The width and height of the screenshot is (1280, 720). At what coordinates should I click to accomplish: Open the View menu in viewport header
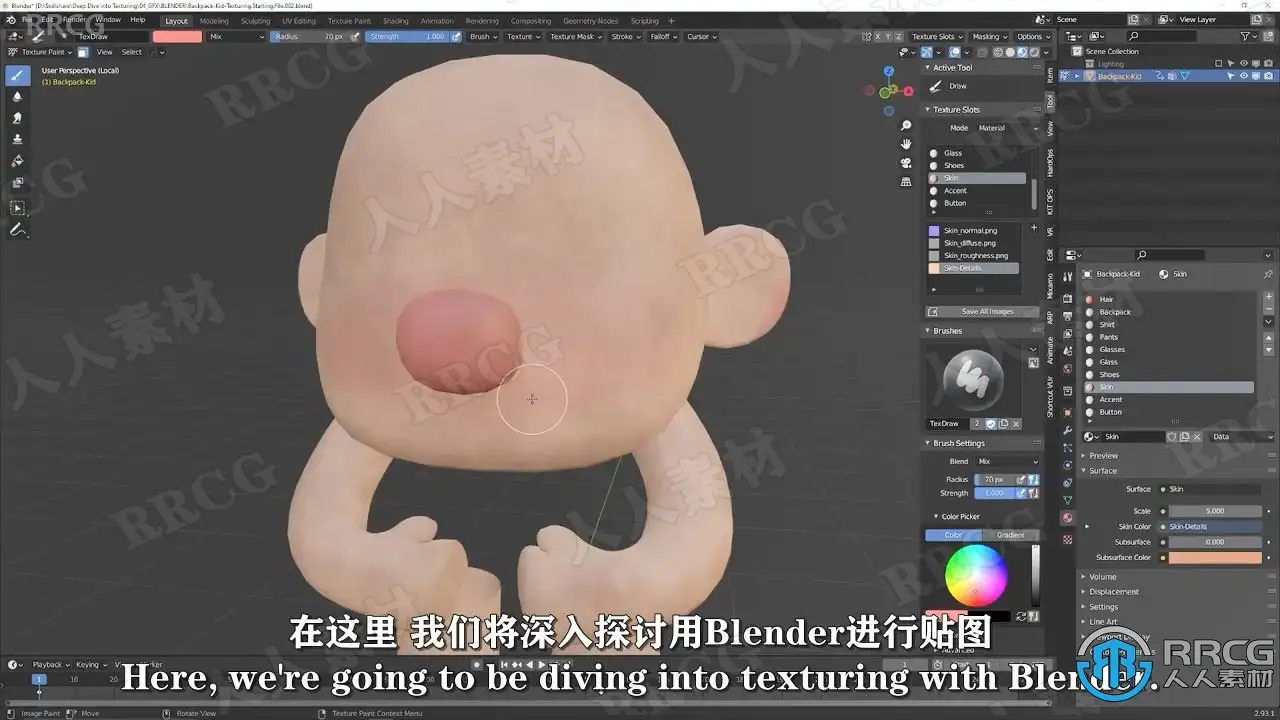pos(104,52)
